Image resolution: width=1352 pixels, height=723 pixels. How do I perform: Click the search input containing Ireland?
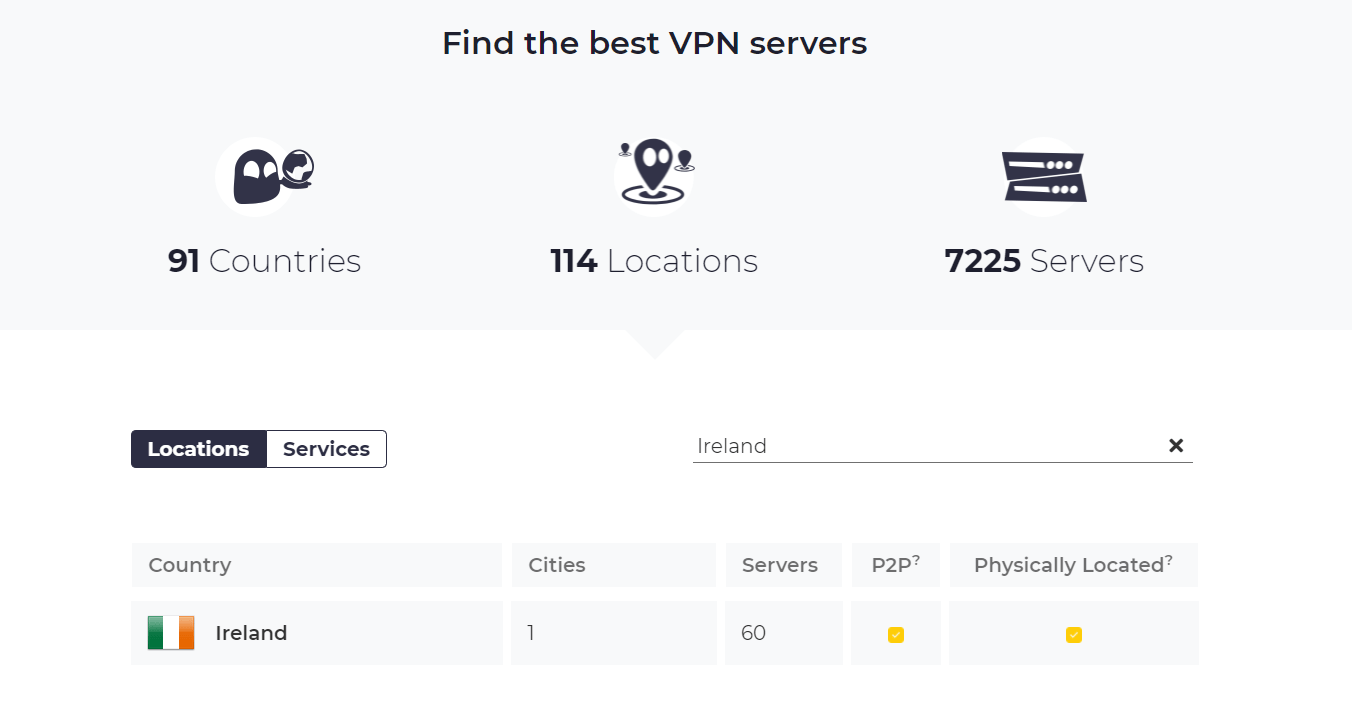(x=900, y=445)
